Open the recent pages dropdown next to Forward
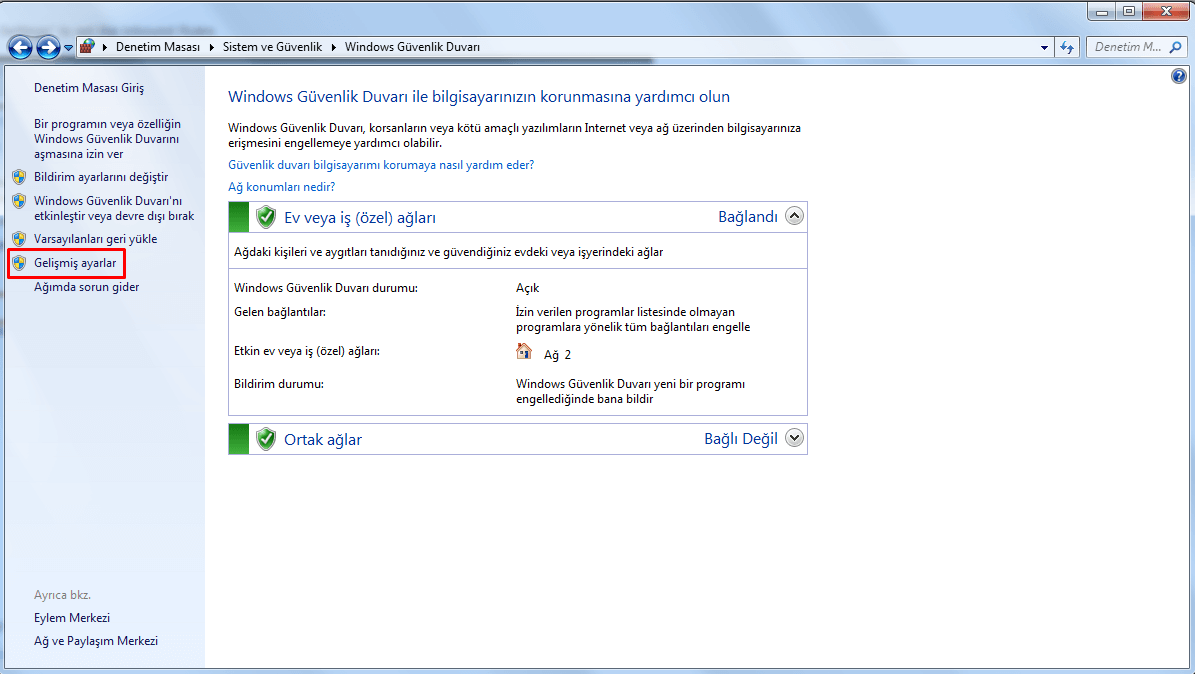This screenshot has height=674, width=1195. (x=68, y=48)
